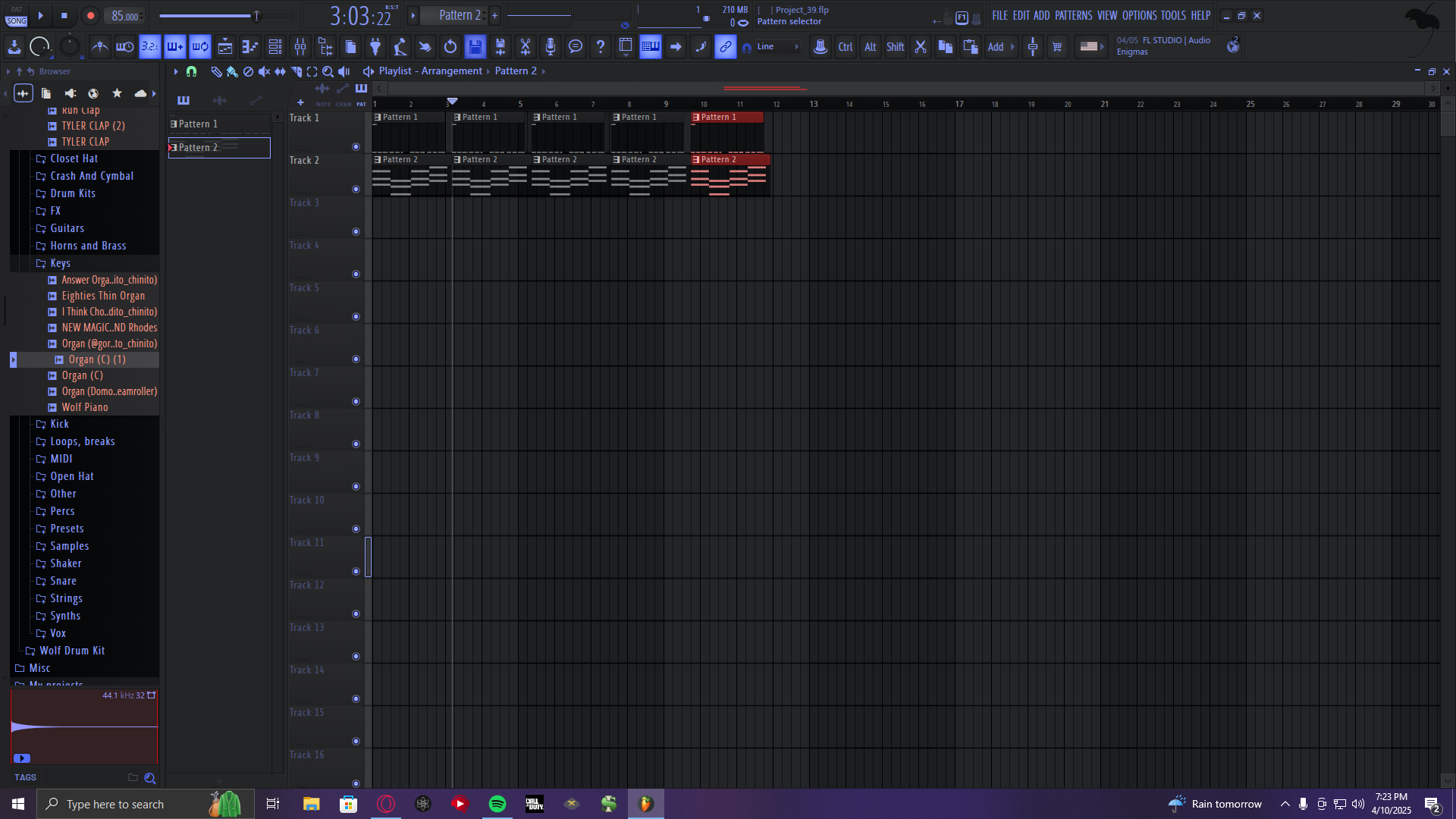This screenshot has height=819, width=1456.
Task: Expand the Strings folder in the browser
Action: (66, 598)
